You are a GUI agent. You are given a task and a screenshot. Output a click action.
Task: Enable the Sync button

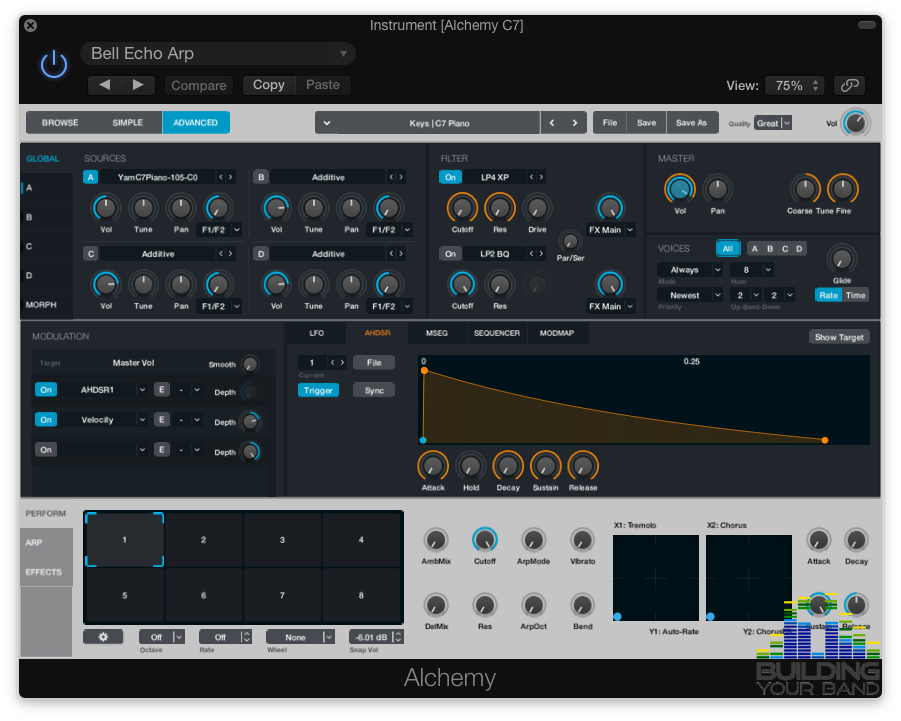click(374, 390)
